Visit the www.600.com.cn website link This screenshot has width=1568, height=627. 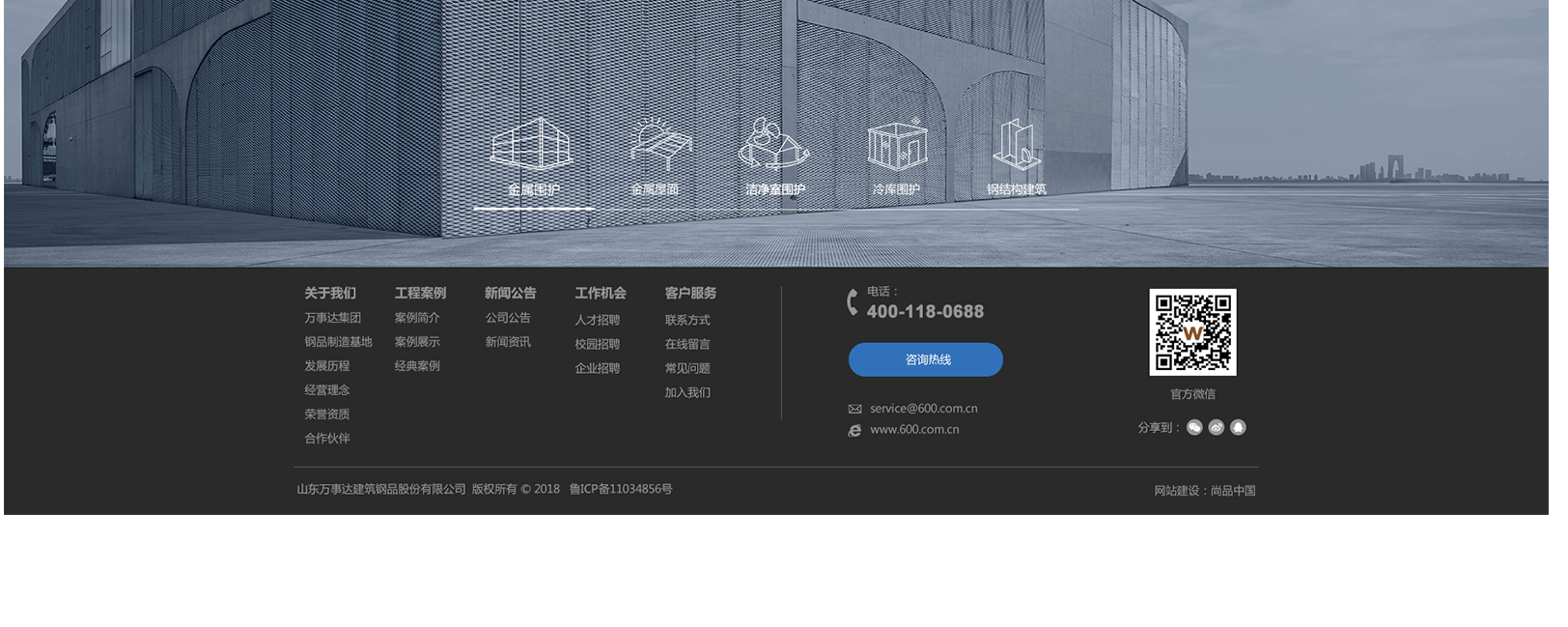pyautogui.click(x=913, y=430)
